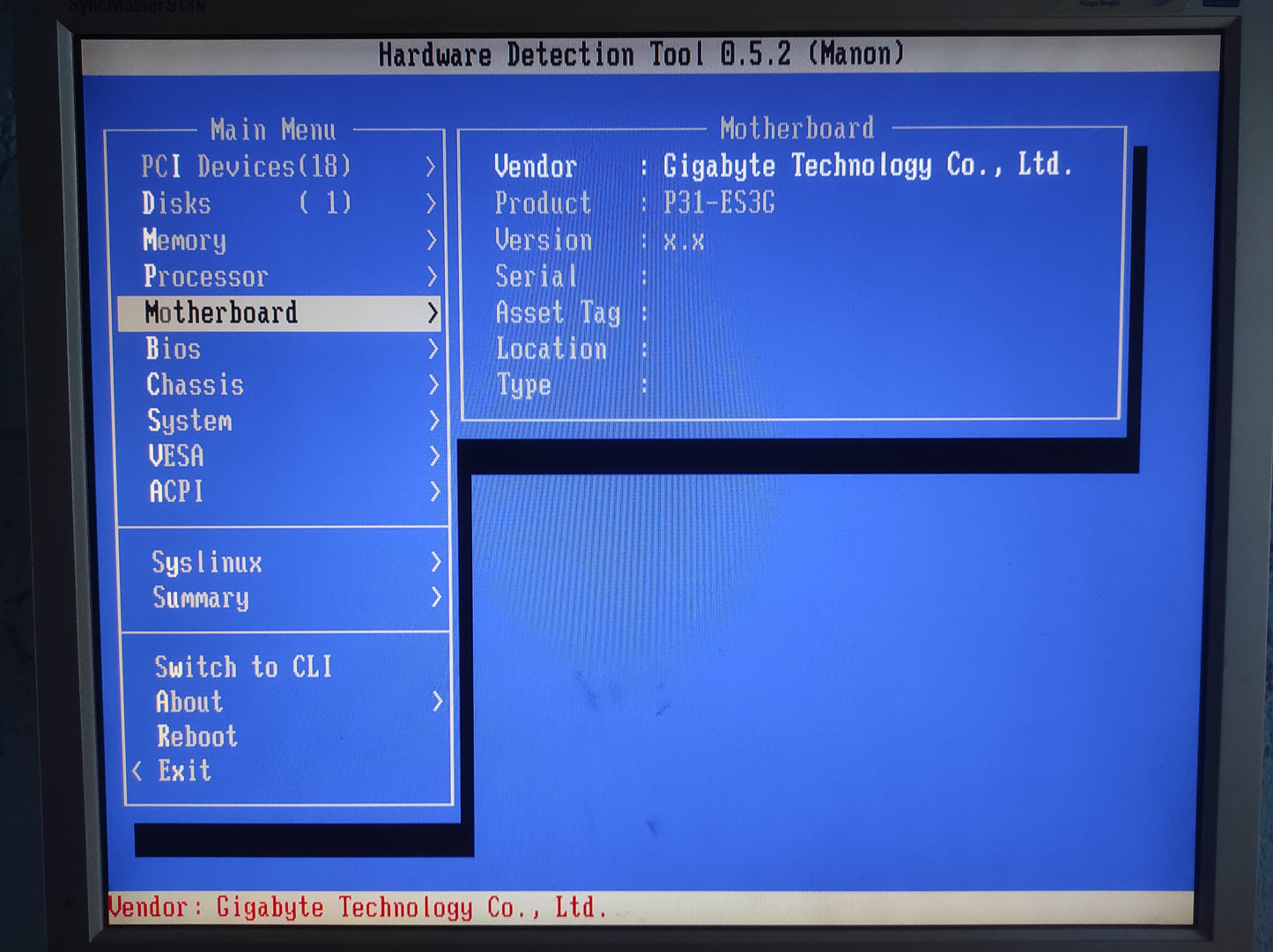The width and height of the screenshot is (1273, 952).
Task: Expand the arrow next to About
Action: click(x=437, y=701)
